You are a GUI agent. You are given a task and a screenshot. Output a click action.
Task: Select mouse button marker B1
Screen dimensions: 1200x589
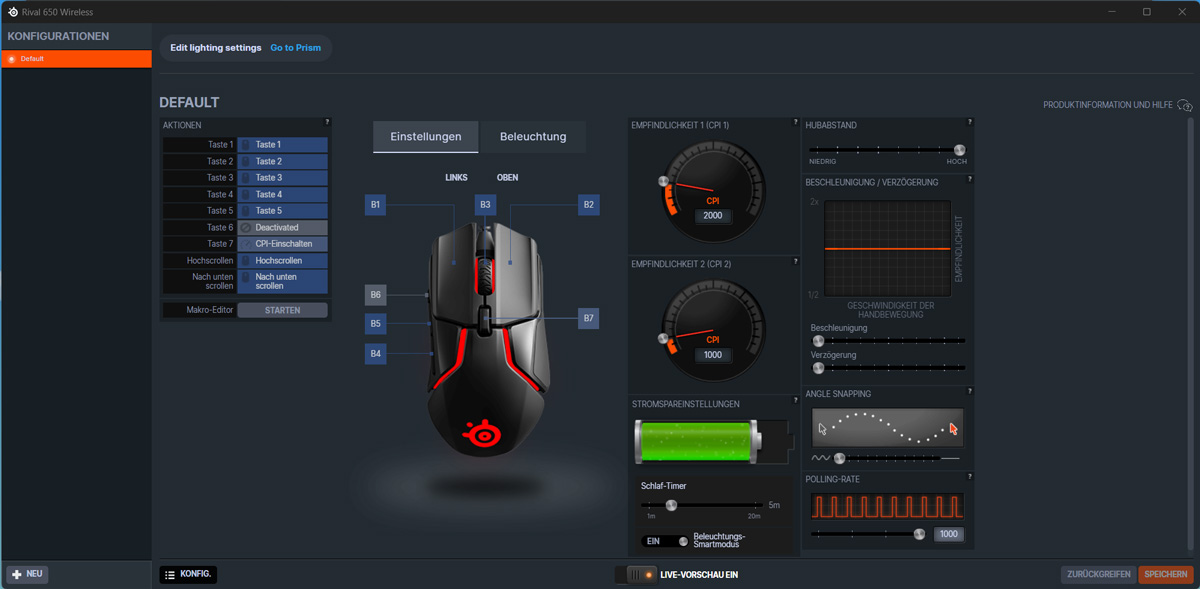[x=376, y=205]
